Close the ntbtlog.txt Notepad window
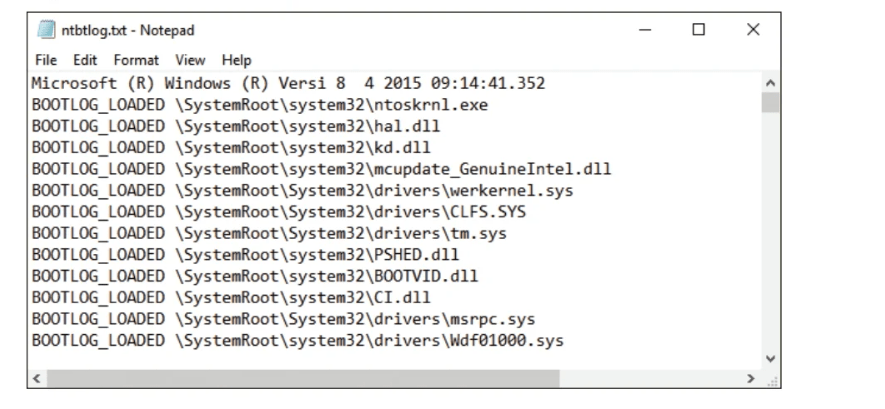This screenshot has width=885, height=409. pos(753,29)
